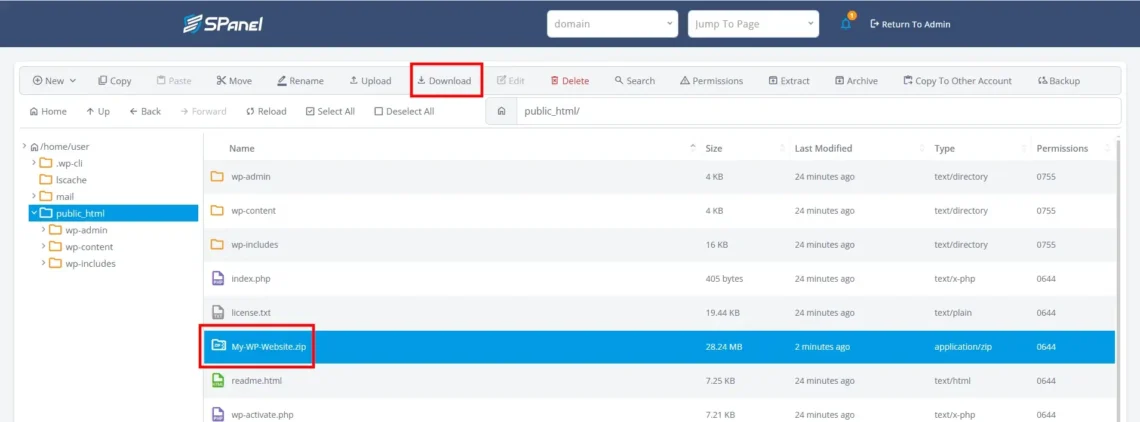Click the Move toolbar button
1140x422 pixels.
pos(234,81)
